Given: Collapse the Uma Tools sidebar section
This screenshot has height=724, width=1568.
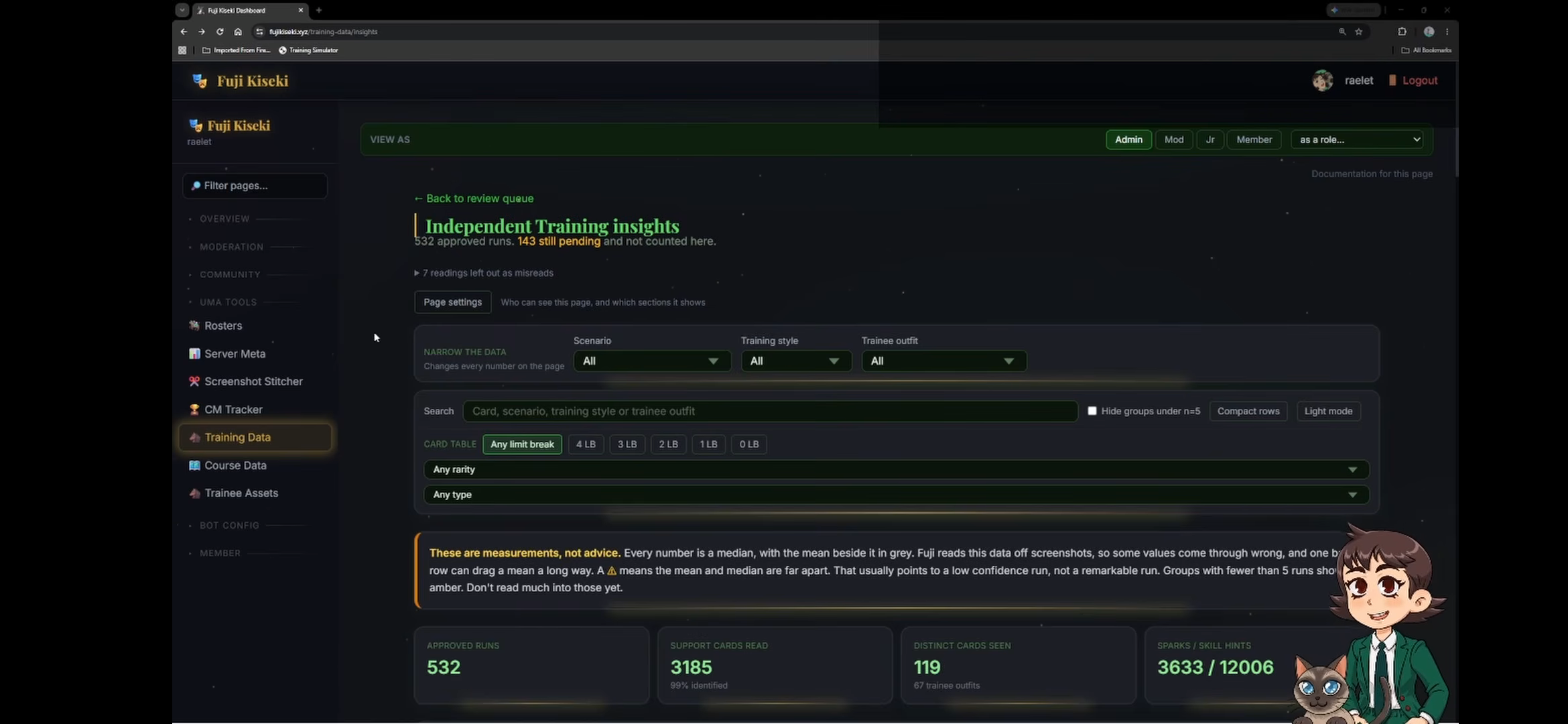Looking at the screenshot, I should (228, 302).
